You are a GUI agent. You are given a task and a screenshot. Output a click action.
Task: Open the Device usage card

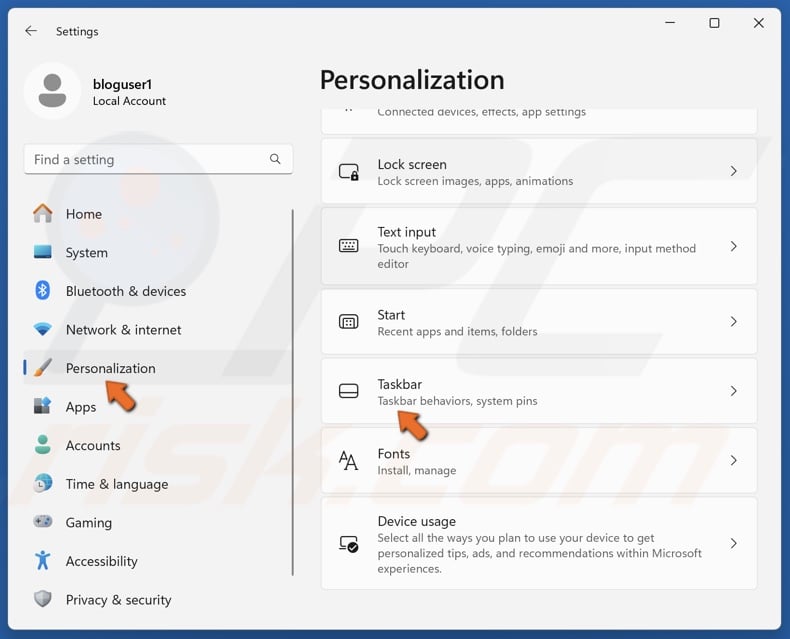point(539,544)
